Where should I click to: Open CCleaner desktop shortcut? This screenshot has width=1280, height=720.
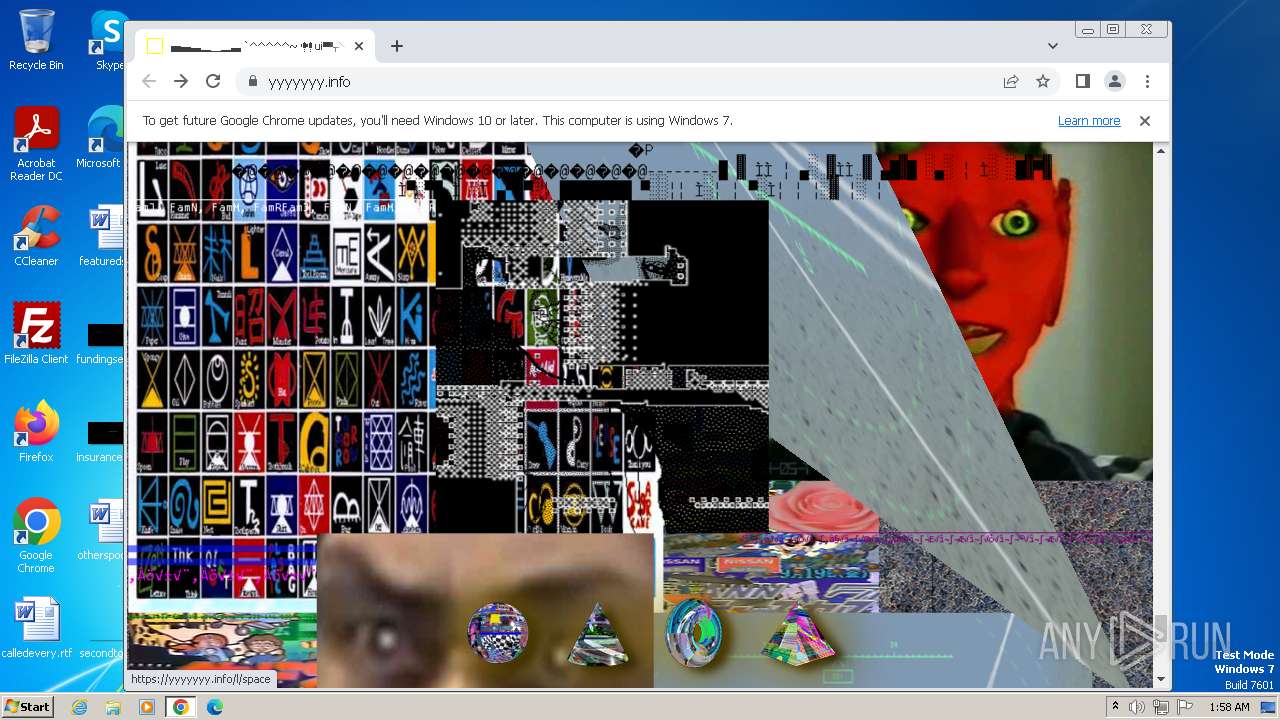point(36,237)
